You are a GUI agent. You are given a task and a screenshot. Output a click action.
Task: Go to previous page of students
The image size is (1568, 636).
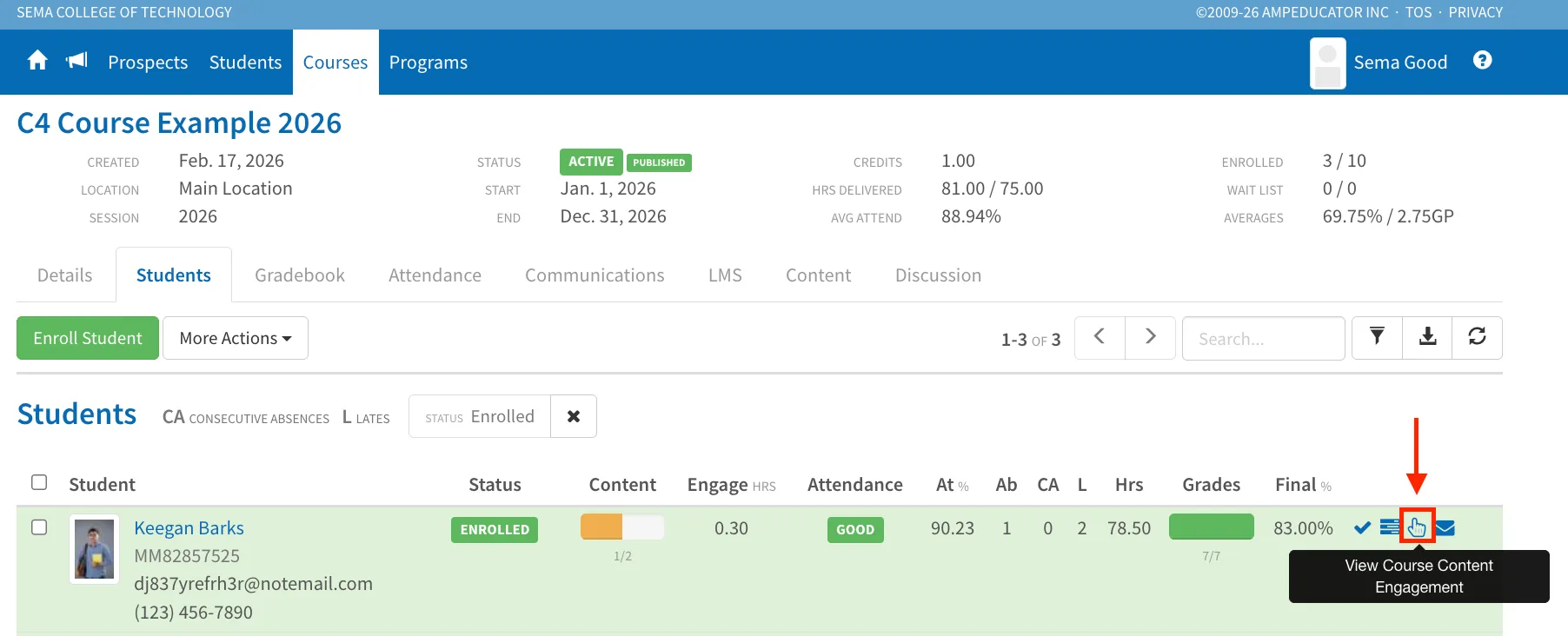pos(1100,337)
